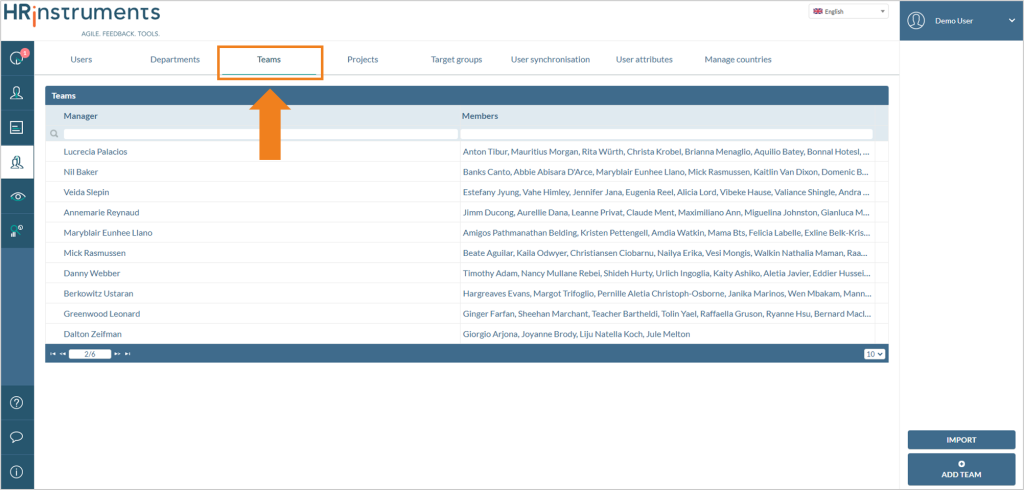1024x490 pixels.
Task: Click the HR Instruments logo
Action: pos(82,18)
